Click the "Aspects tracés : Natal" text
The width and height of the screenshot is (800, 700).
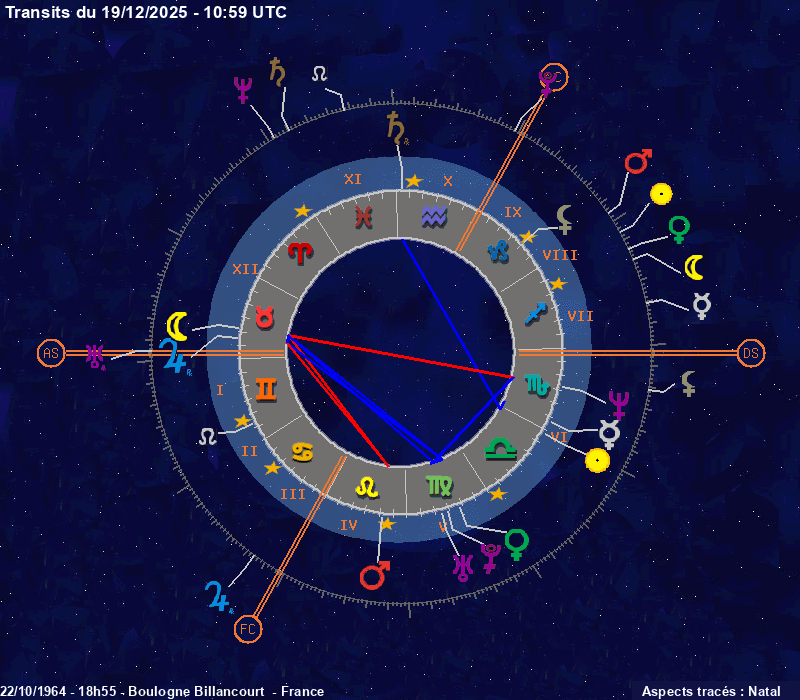(x=711, y=691)
